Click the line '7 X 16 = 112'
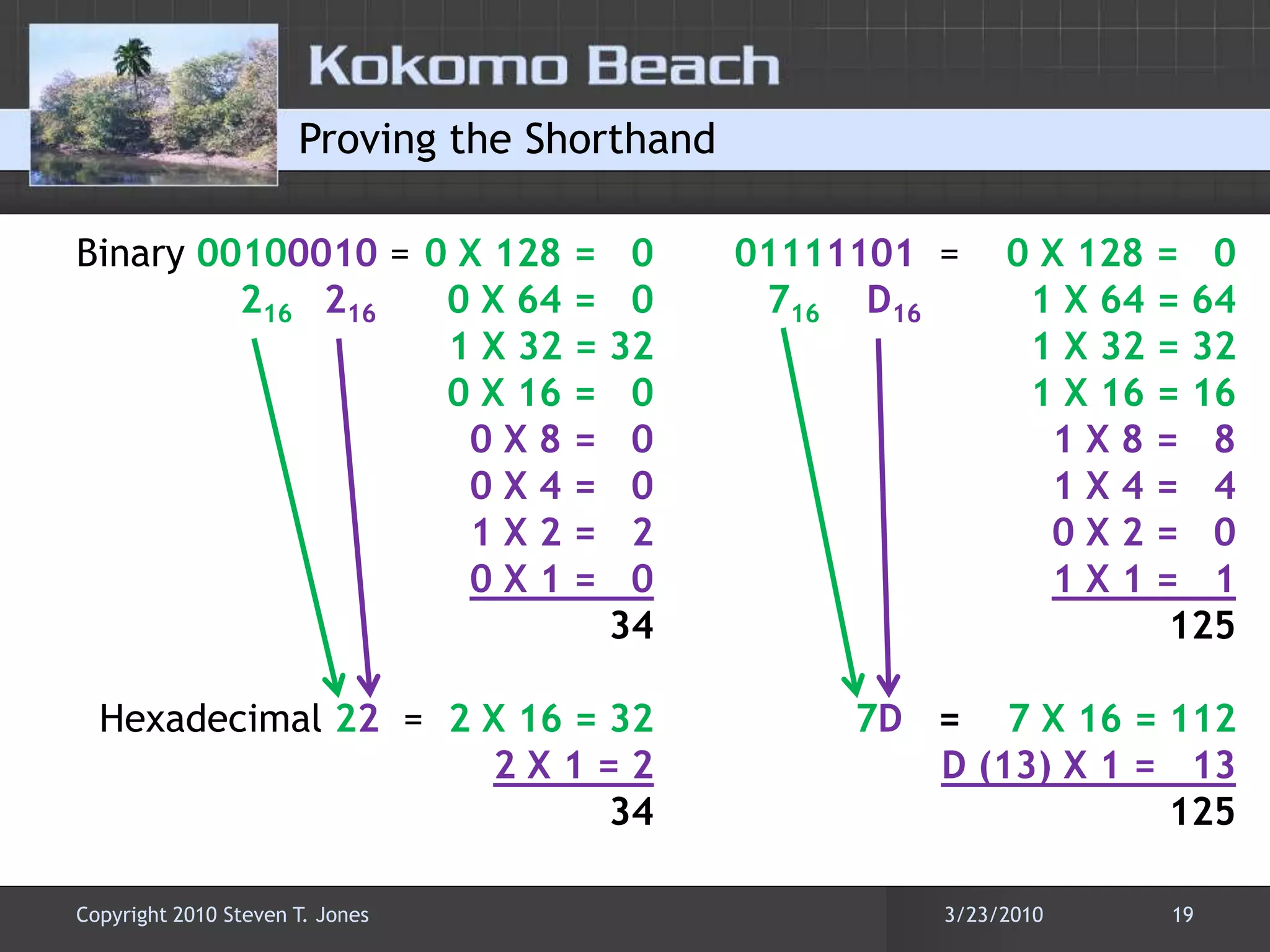Image resolution: width=1270 pixels, height=952 pixels. (1122, 719)
